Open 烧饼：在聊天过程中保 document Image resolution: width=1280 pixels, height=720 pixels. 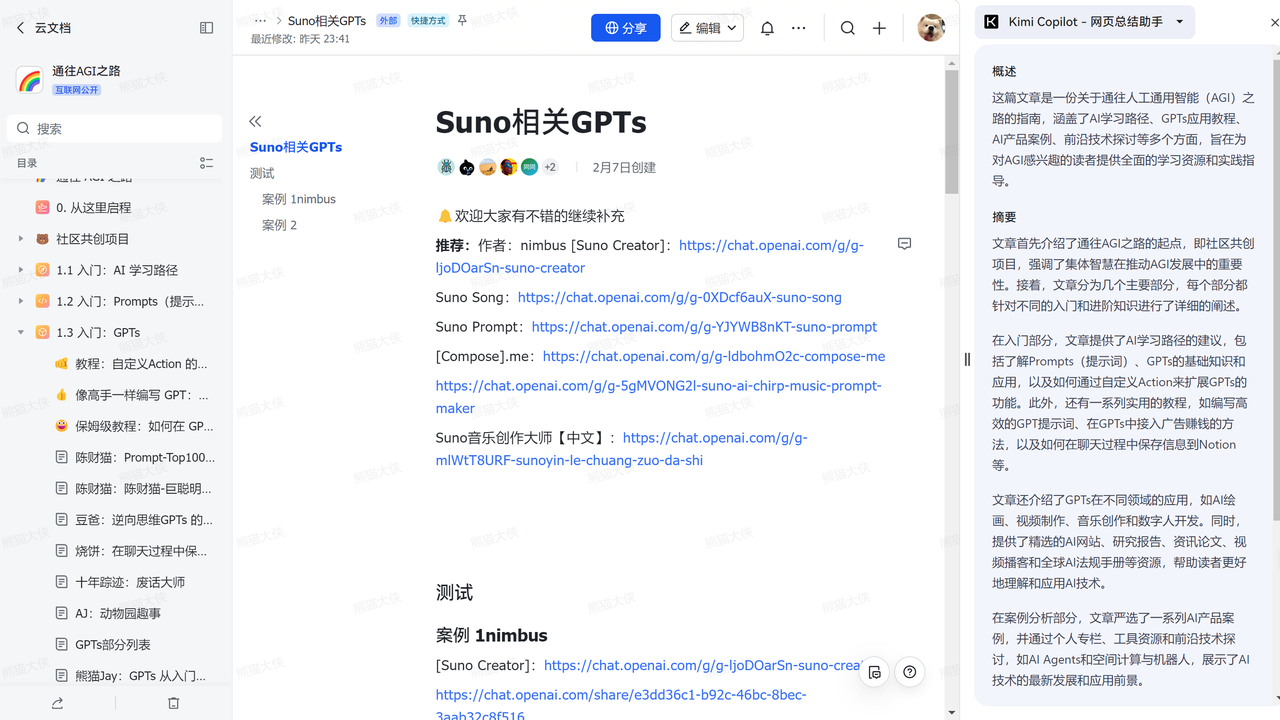tap(141, 551)
